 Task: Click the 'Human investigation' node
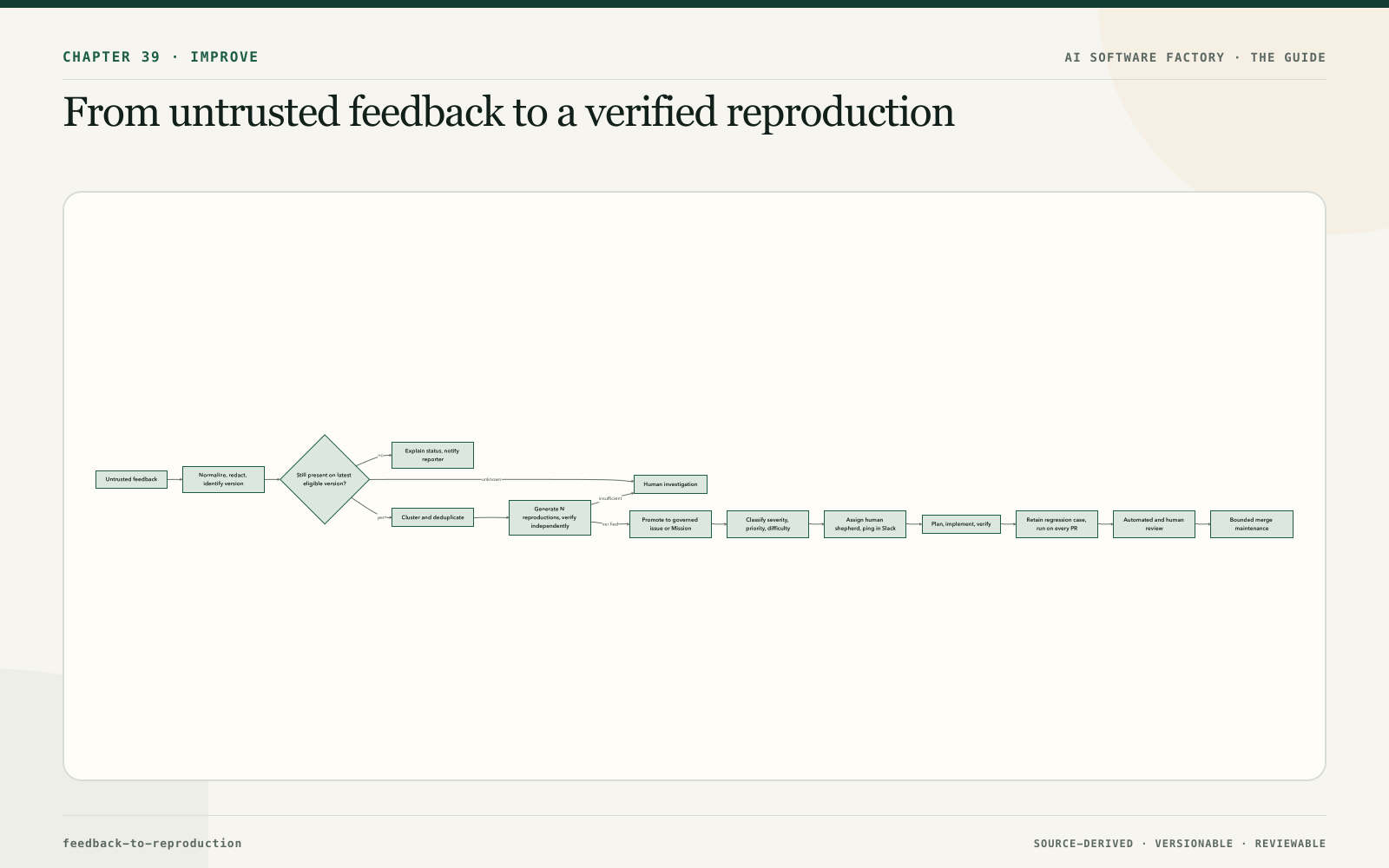[x=670, y=484]
